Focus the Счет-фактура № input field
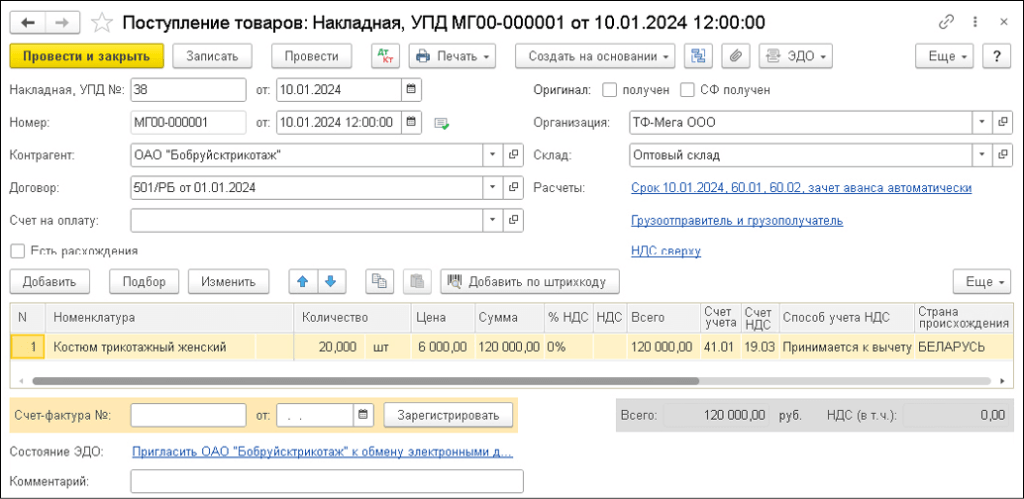Image resolution: width=1024 pixels, height=499 pixels. click(188, 415)
